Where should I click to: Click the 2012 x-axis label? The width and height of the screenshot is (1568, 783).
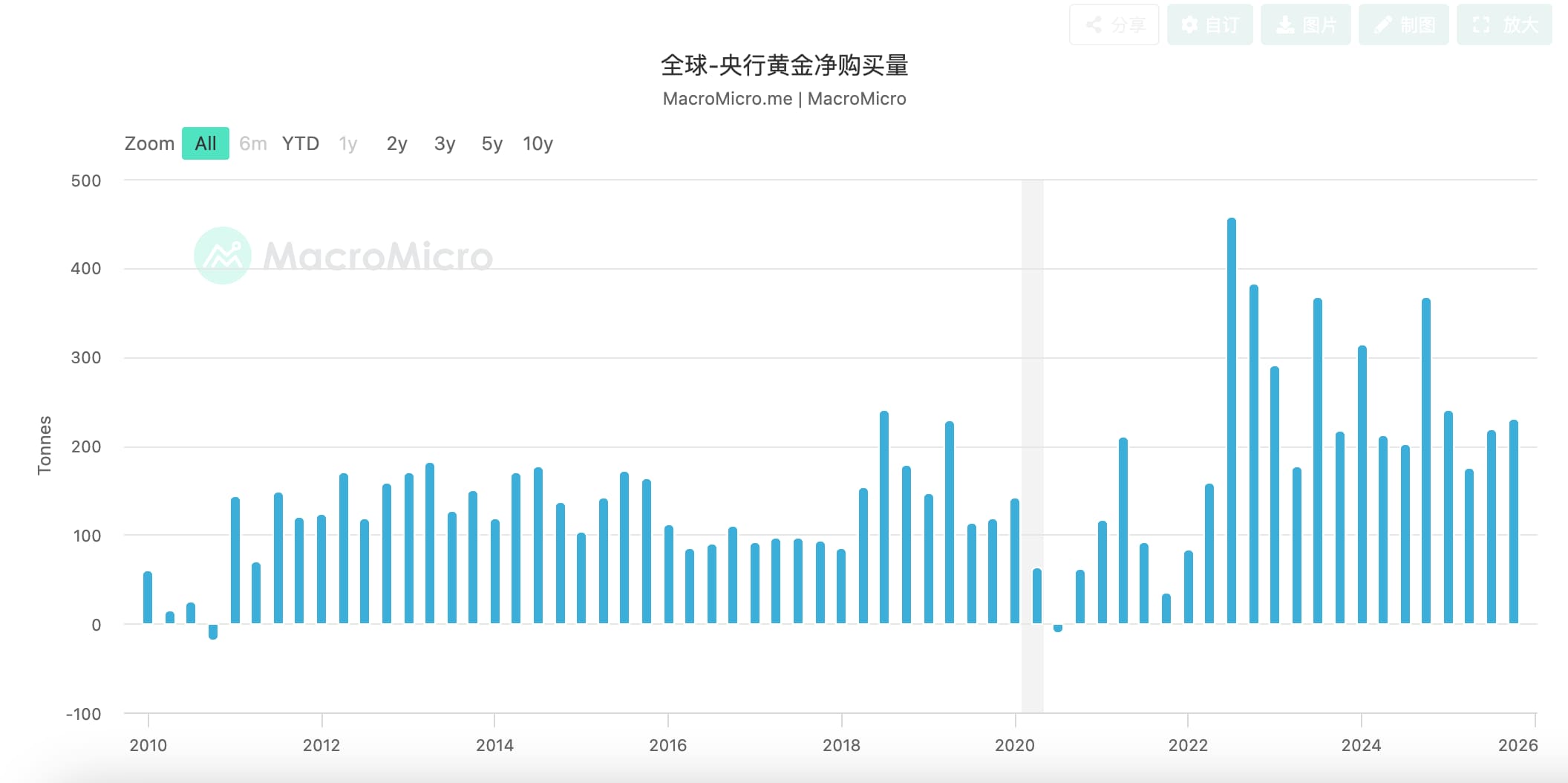(321, 745)
